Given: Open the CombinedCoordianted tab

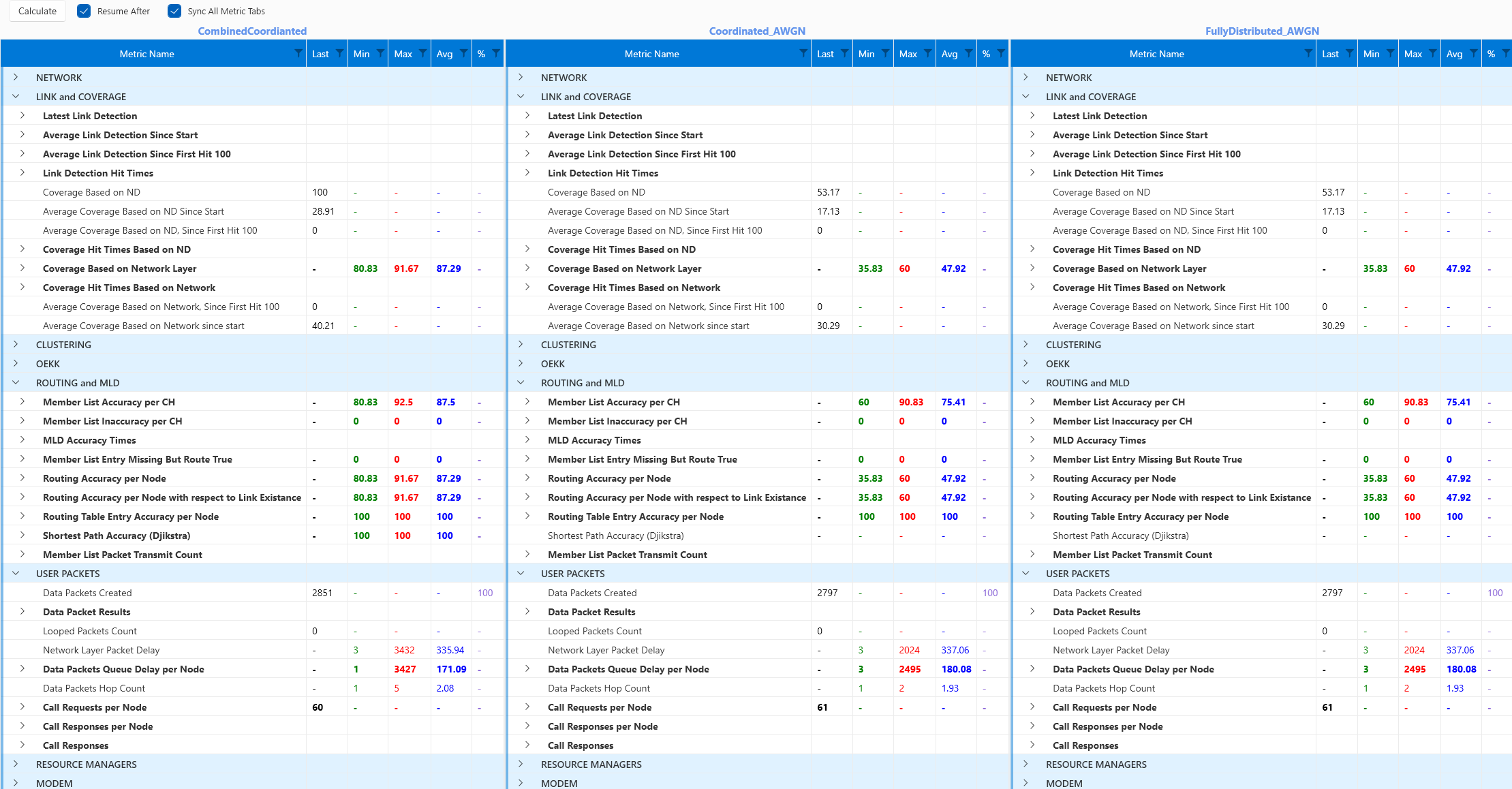Looking at the screenshot, I should point(252,31).
